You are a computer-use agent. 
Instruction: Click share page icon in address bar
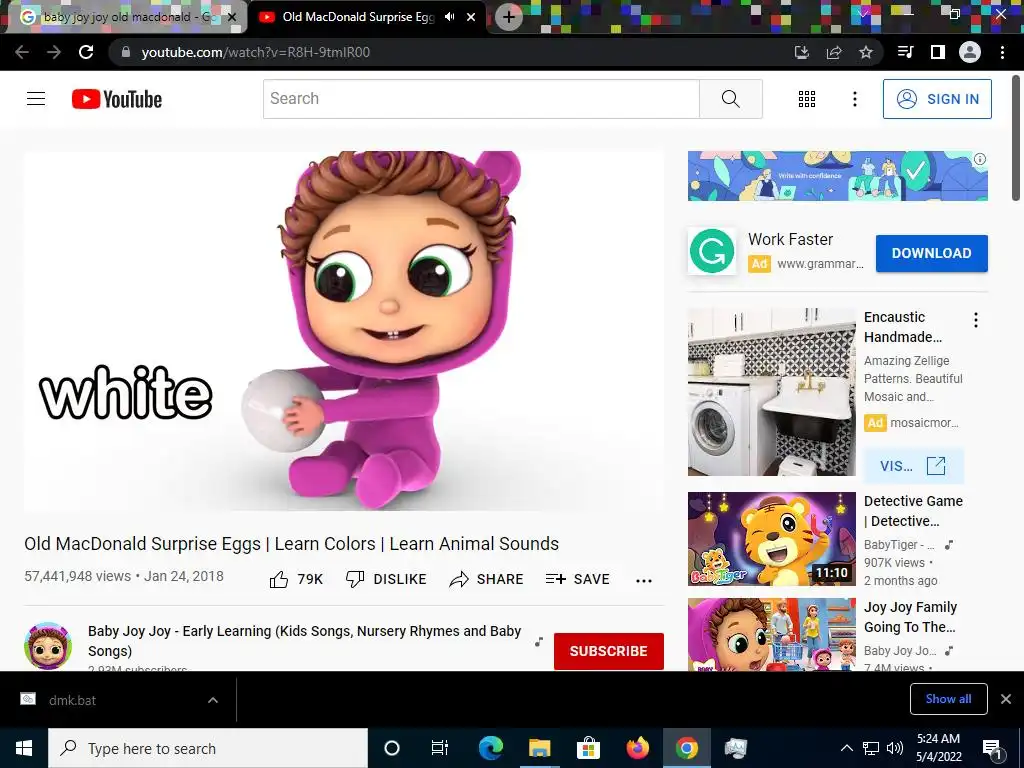pyautogui.click(x=834, y=52)
